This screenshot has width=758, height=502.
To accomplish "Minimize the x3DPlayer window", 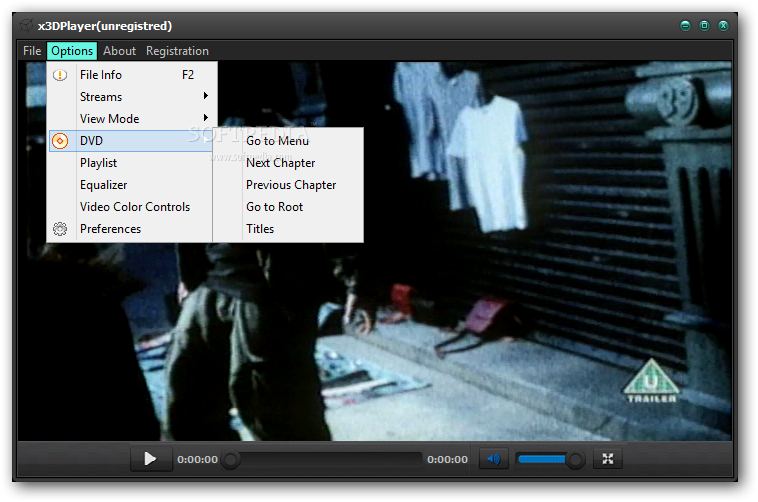I will (x=685, y=26).
